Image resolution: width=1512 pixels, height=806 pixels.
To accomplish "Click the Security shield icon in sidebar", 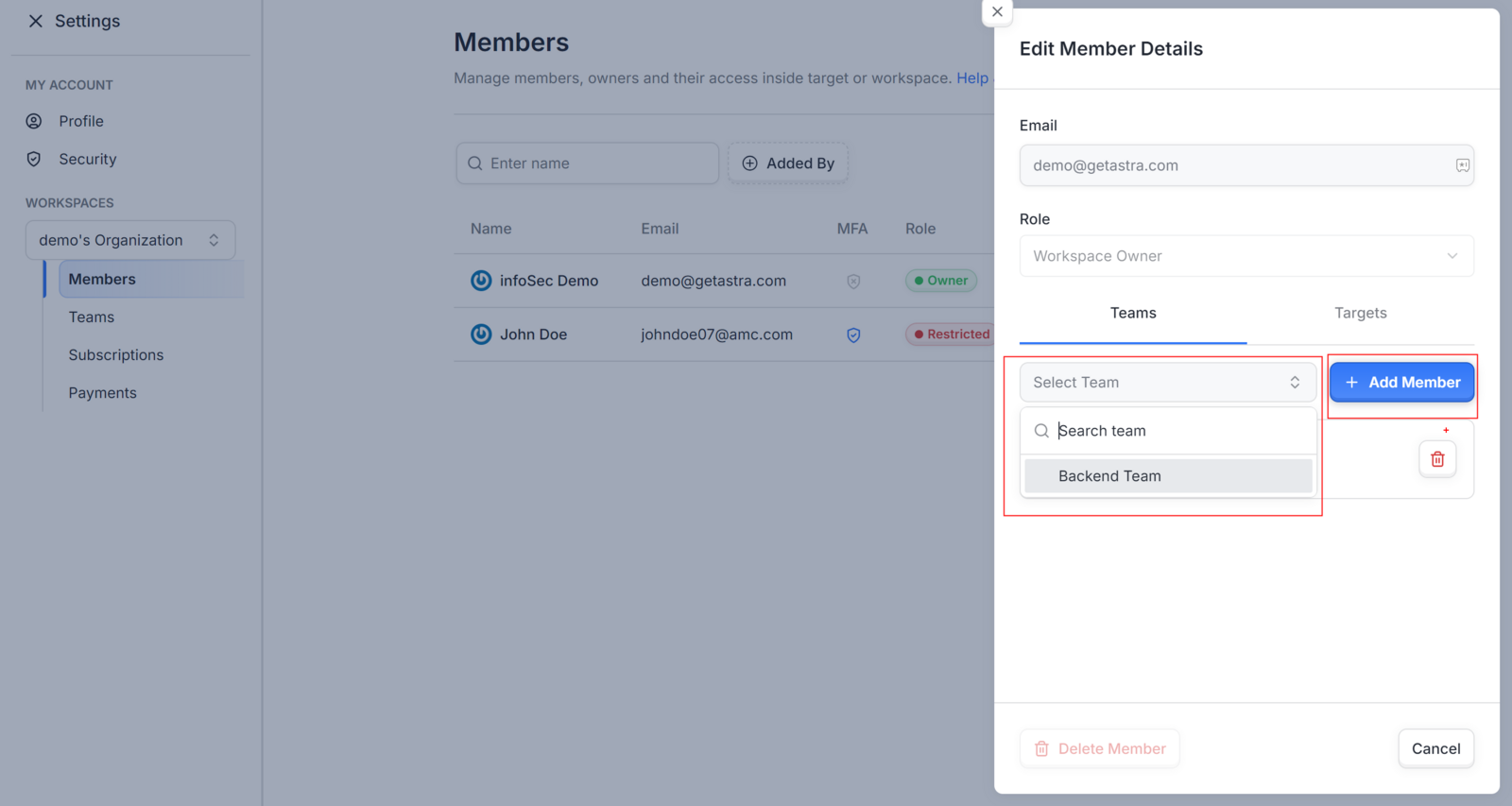I will [x=34, y=159].
